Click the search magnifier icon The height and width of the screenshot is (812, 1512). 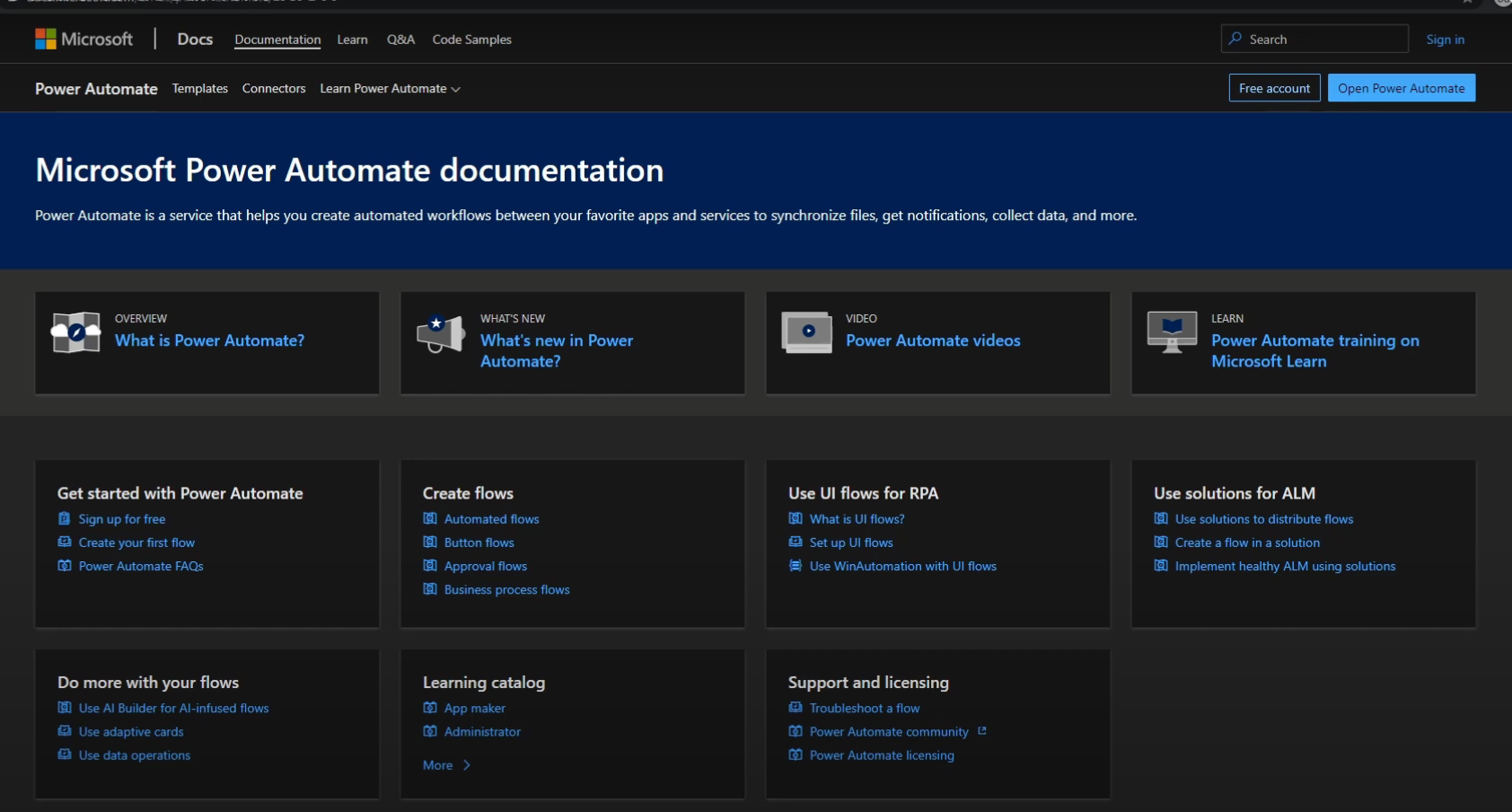(x=1235, y=39)
